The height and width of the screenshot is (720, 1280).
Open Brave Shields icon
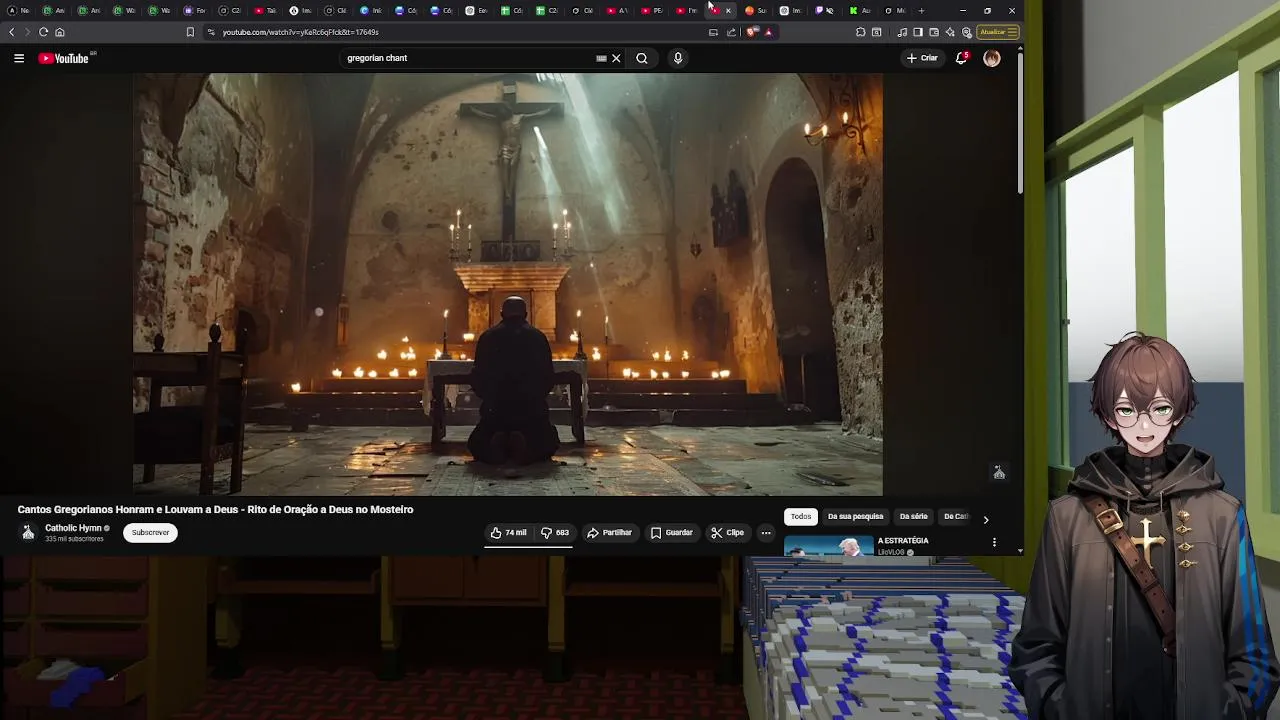coord(752,32)
